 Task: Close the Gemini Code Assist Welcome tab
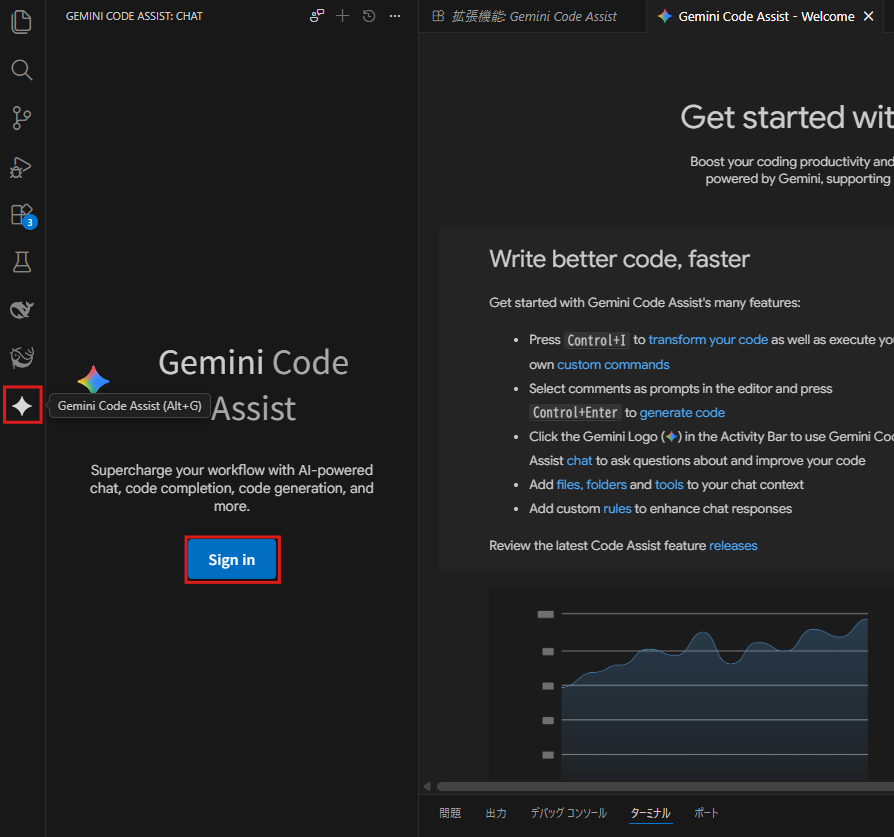pyautogui.click(x=868, y=17)
